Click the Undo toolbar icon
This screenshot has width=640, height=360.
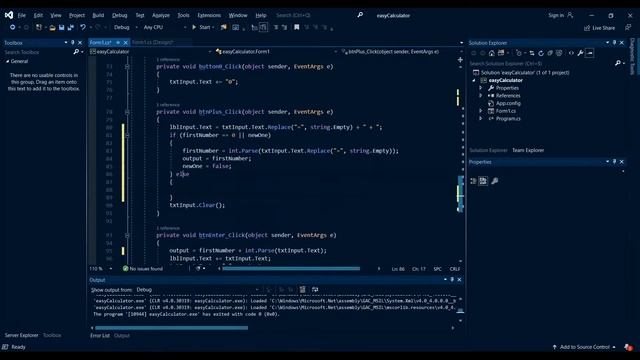(83, 27)
